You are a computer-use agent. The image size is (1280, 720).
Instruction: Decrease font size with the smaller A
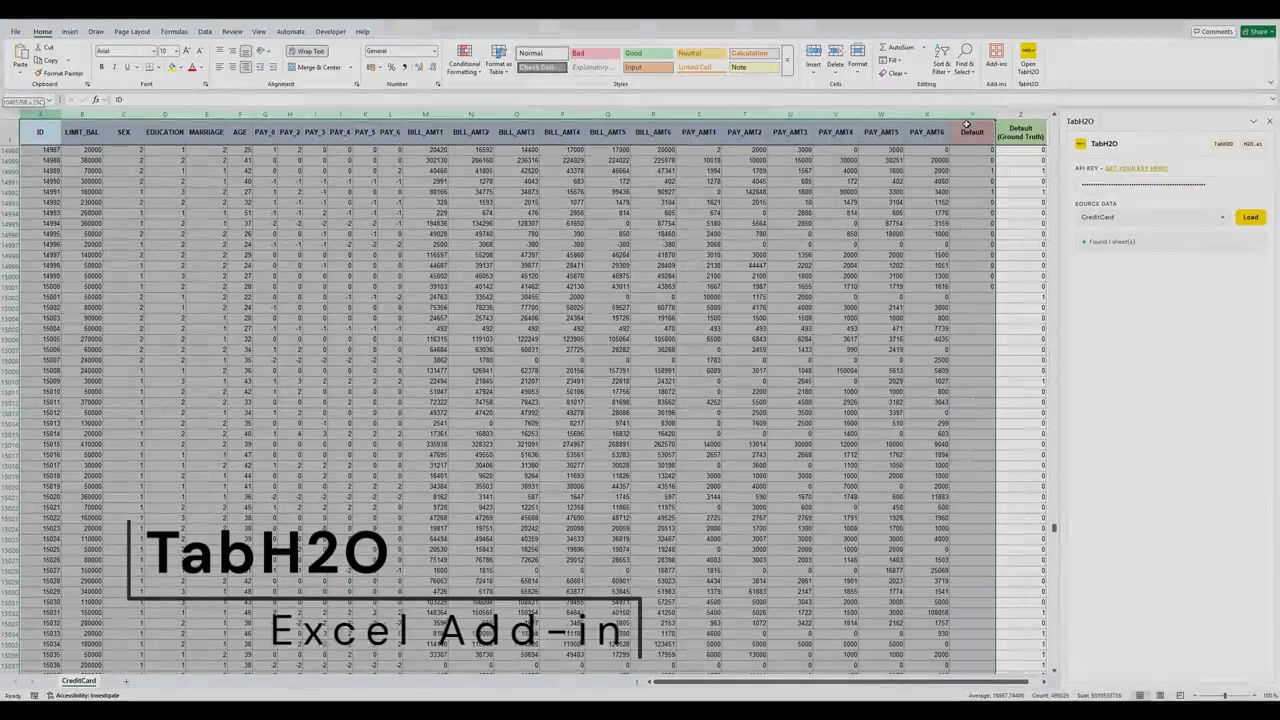[199, 51]
